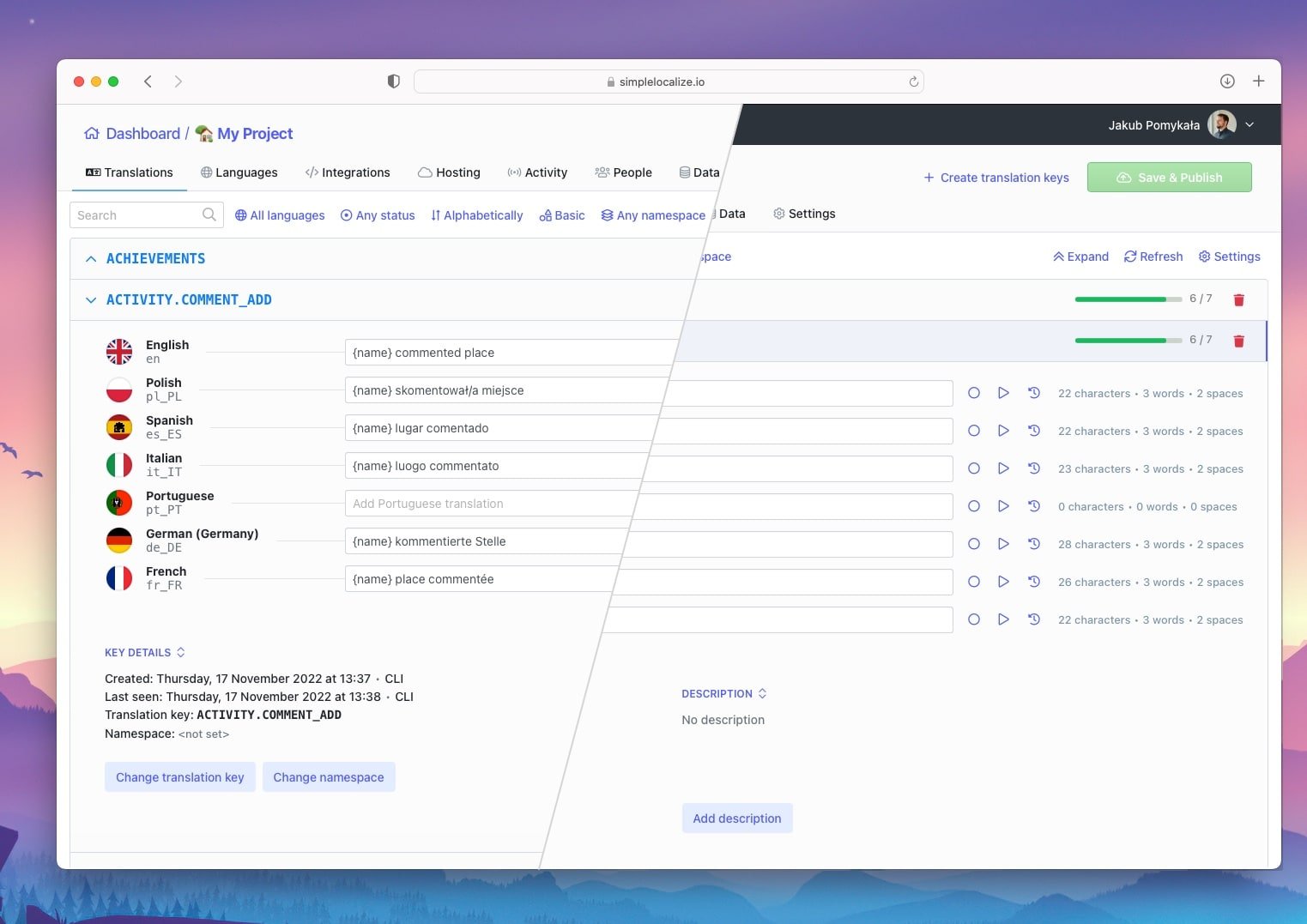Click the Portuguese translation input field

coord(490,504)
